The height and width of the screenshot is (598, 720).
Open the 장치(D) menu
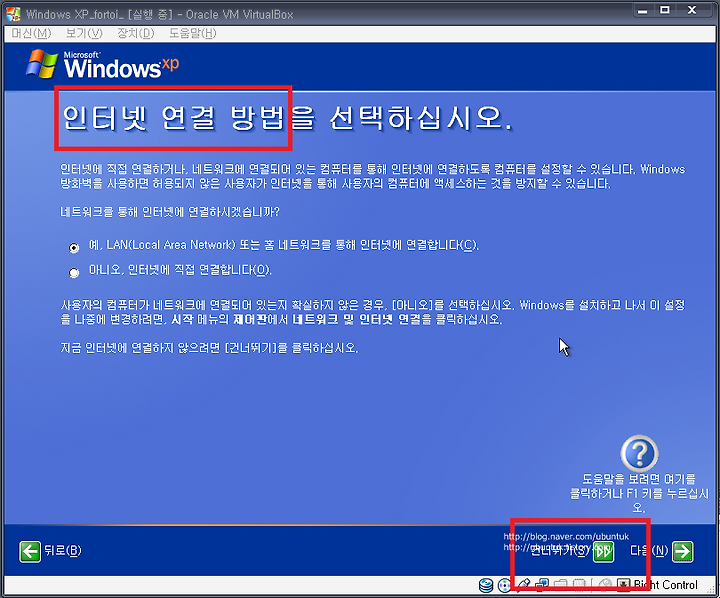point(135,33)
